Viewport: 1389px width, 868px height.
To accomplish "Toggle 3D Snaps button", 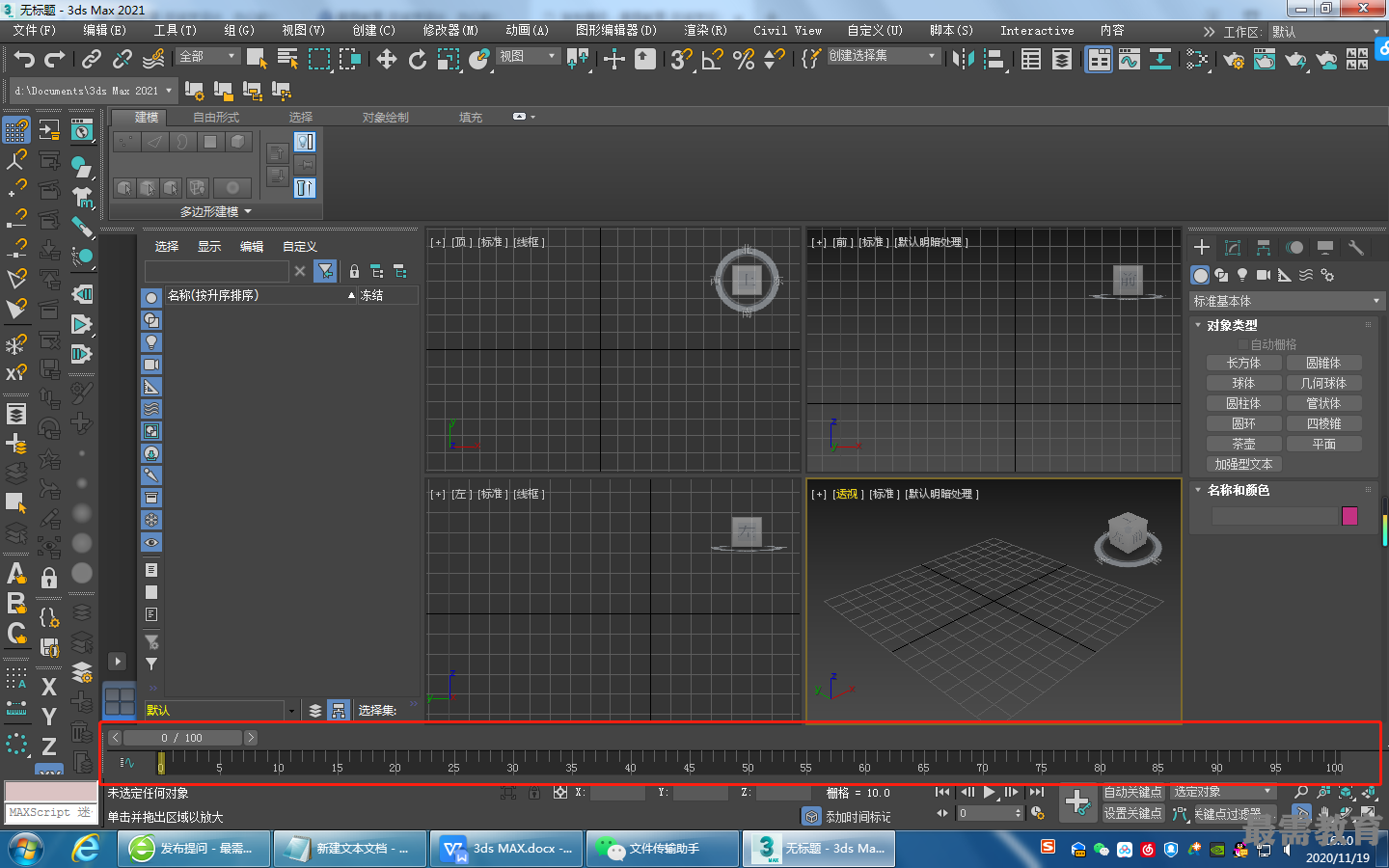I will click(x=681, y=59).
